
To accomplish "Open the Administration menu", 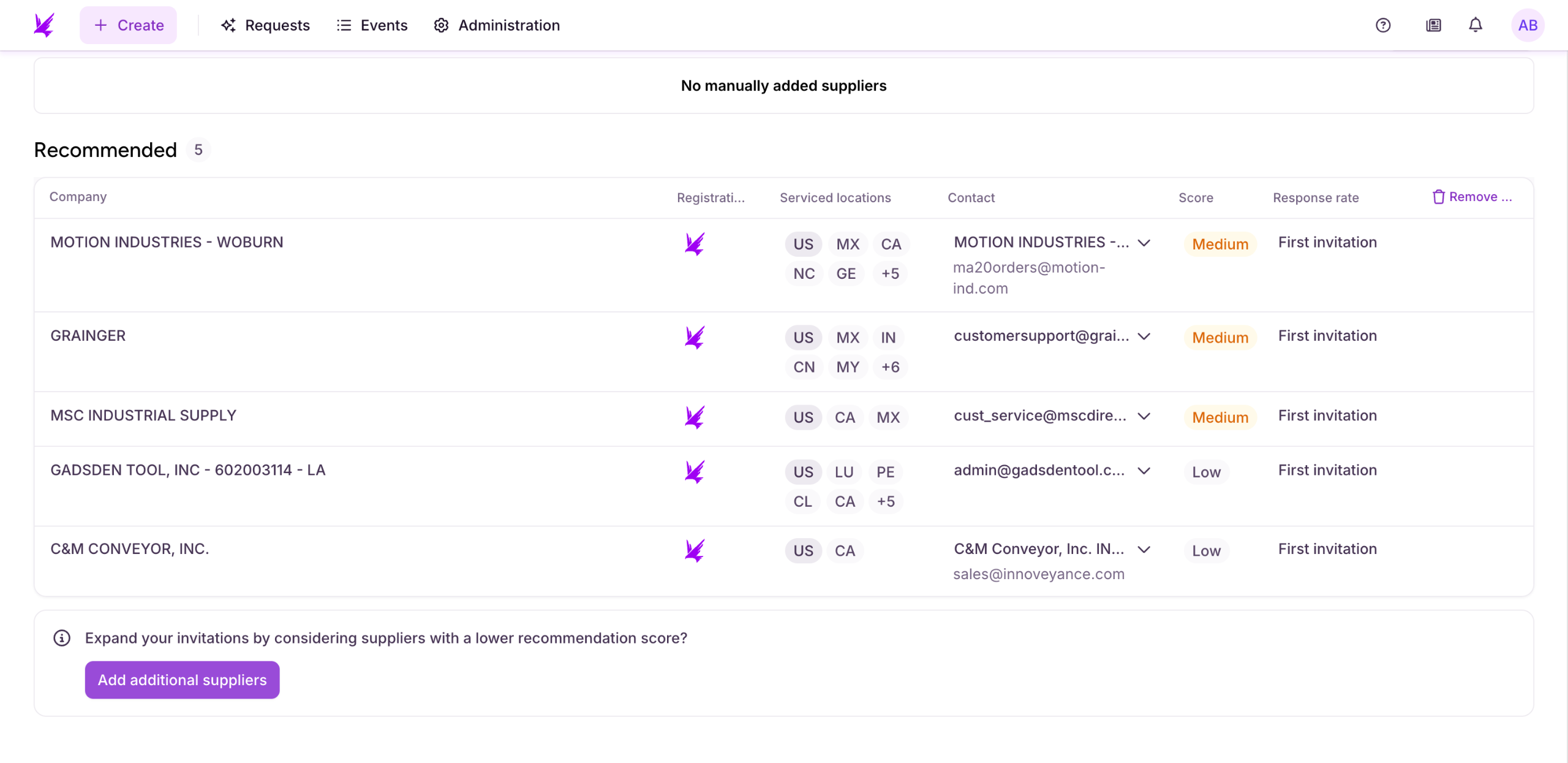I will tap(497, 25).
